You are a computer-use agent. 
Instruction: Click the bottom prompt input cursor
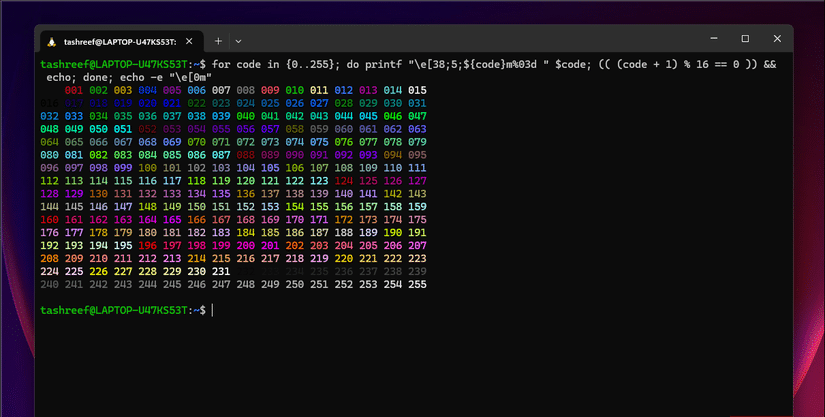(213, 310)
